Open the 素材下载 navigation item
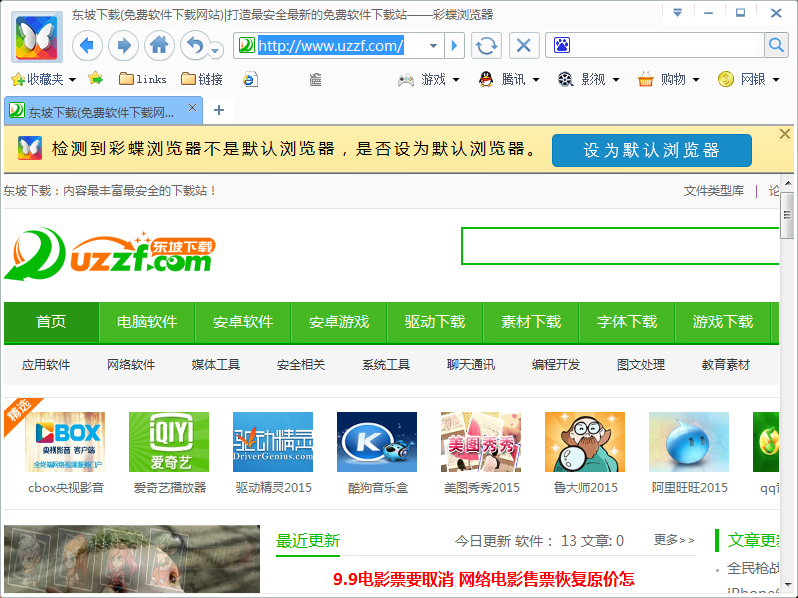 point(531,322)
